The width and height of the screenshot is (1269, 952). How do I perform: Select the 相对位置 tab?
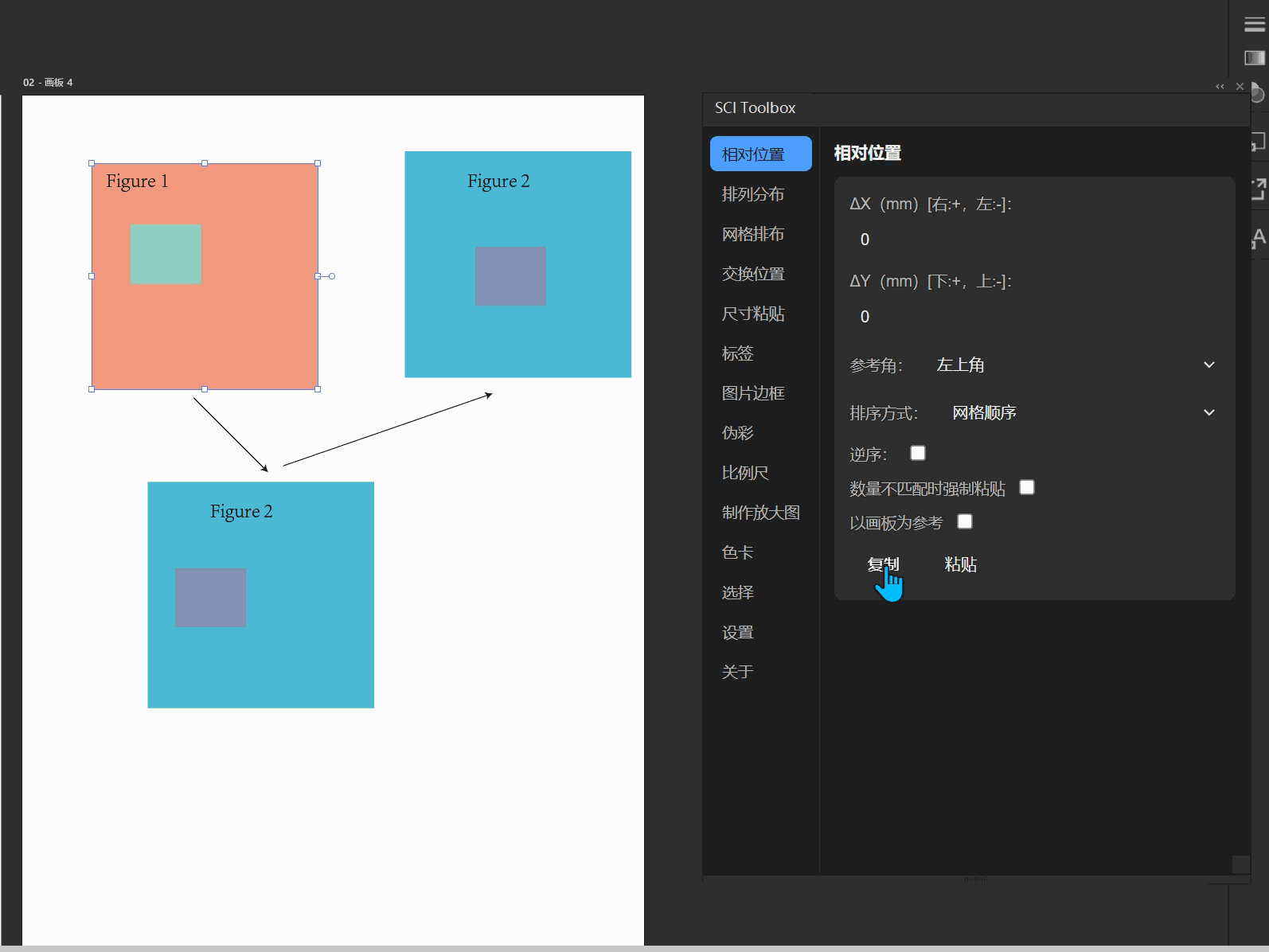tap(761, 154)
